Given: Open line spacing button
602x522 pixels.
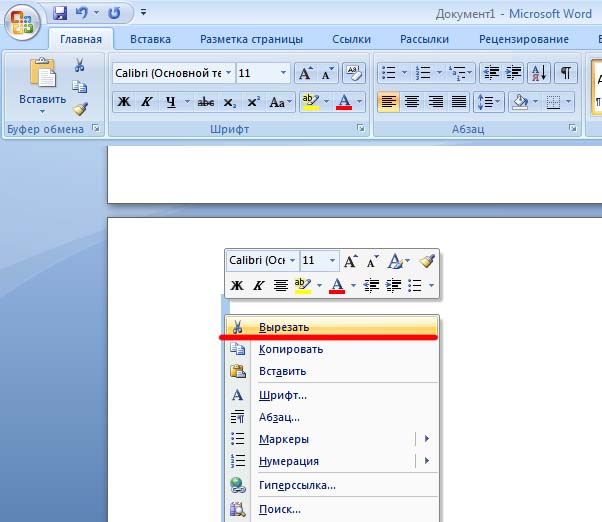Looking at the screenshot, I should (x=488, y=102).
